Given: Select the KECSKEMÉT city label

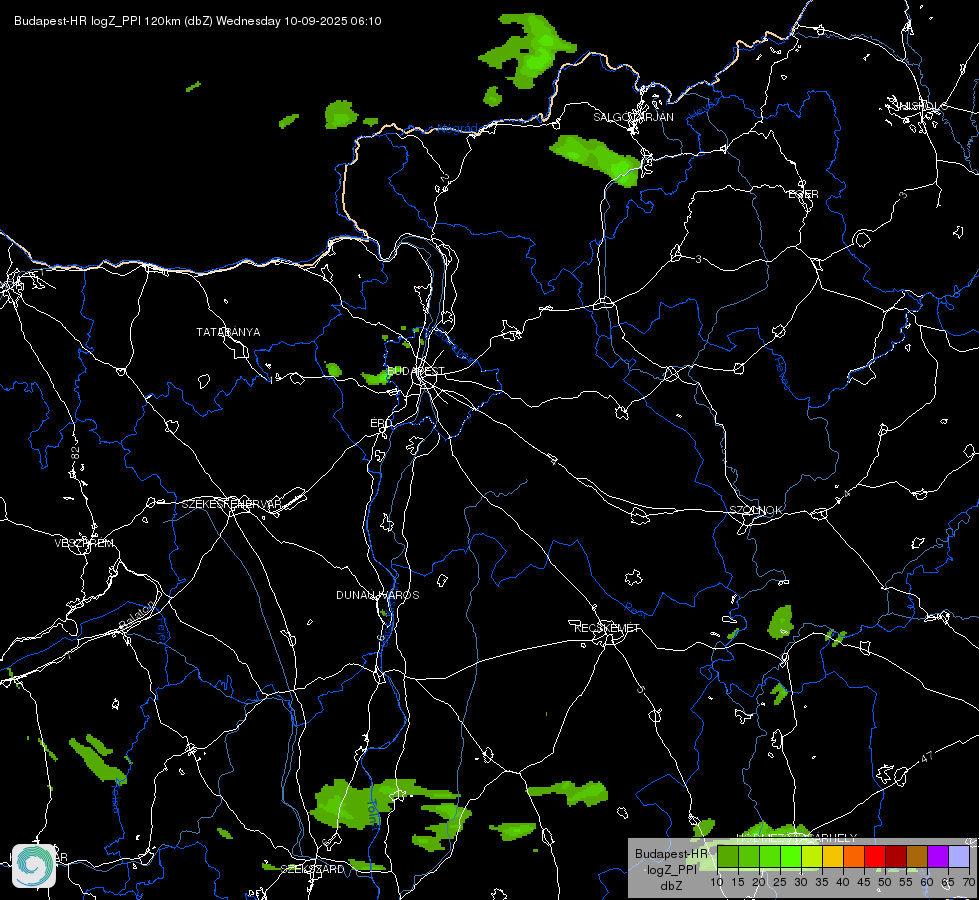Looking at the screenshot, I should (608, 628).
